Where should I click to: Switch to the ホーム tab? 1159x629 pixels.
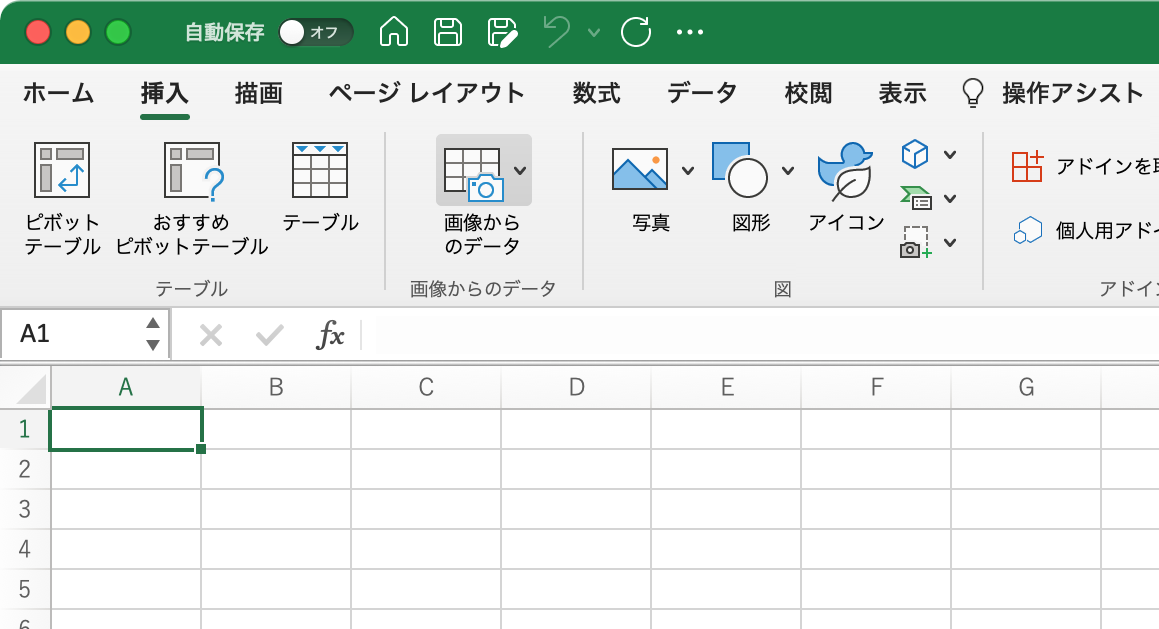[x=58, y=93]
